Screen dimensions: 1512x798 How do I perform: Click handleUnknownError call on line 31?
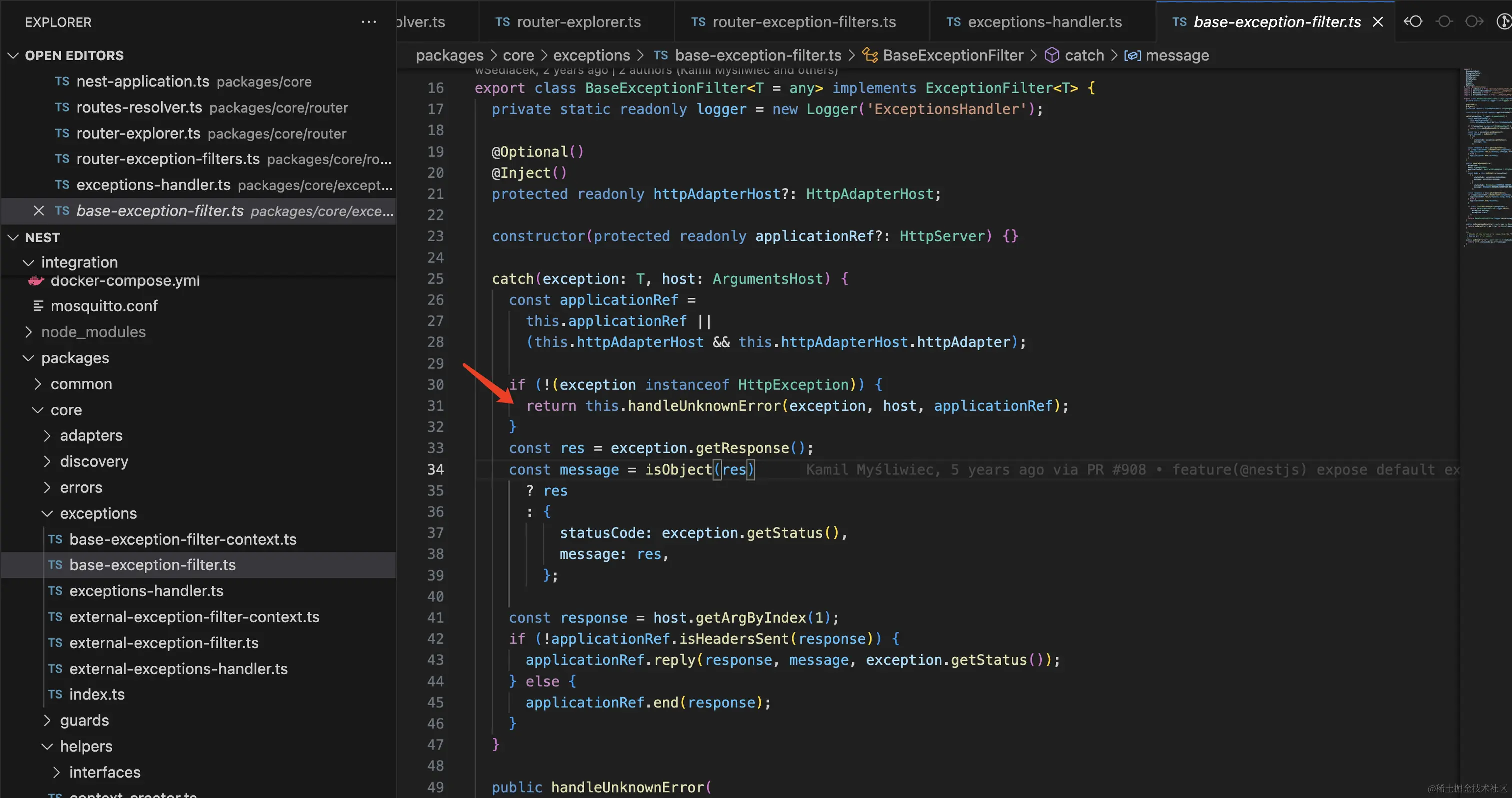pyautogui.click(x=704, y=406)
